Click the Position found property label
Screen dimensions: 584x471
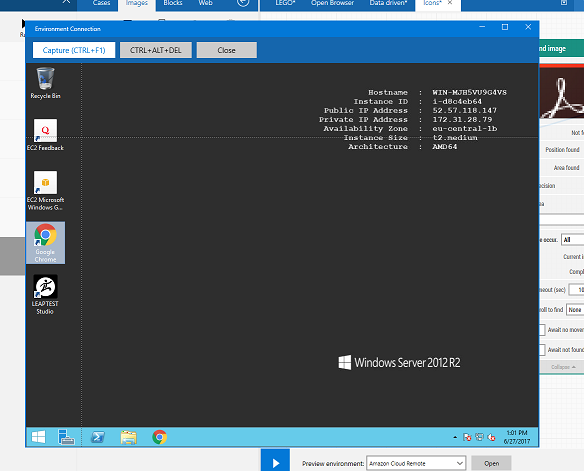(562, 149)
